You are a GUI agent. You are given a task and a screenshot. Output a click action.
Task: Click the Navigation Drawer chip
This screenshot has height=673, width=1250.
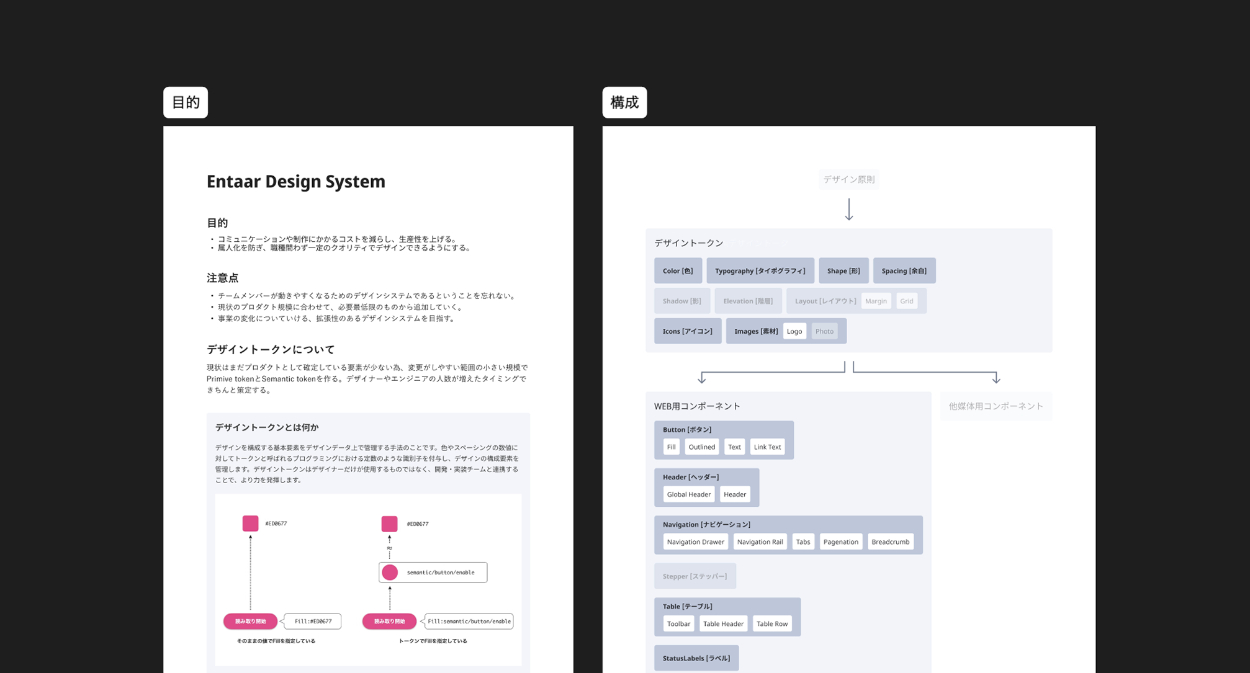[695, 542]
